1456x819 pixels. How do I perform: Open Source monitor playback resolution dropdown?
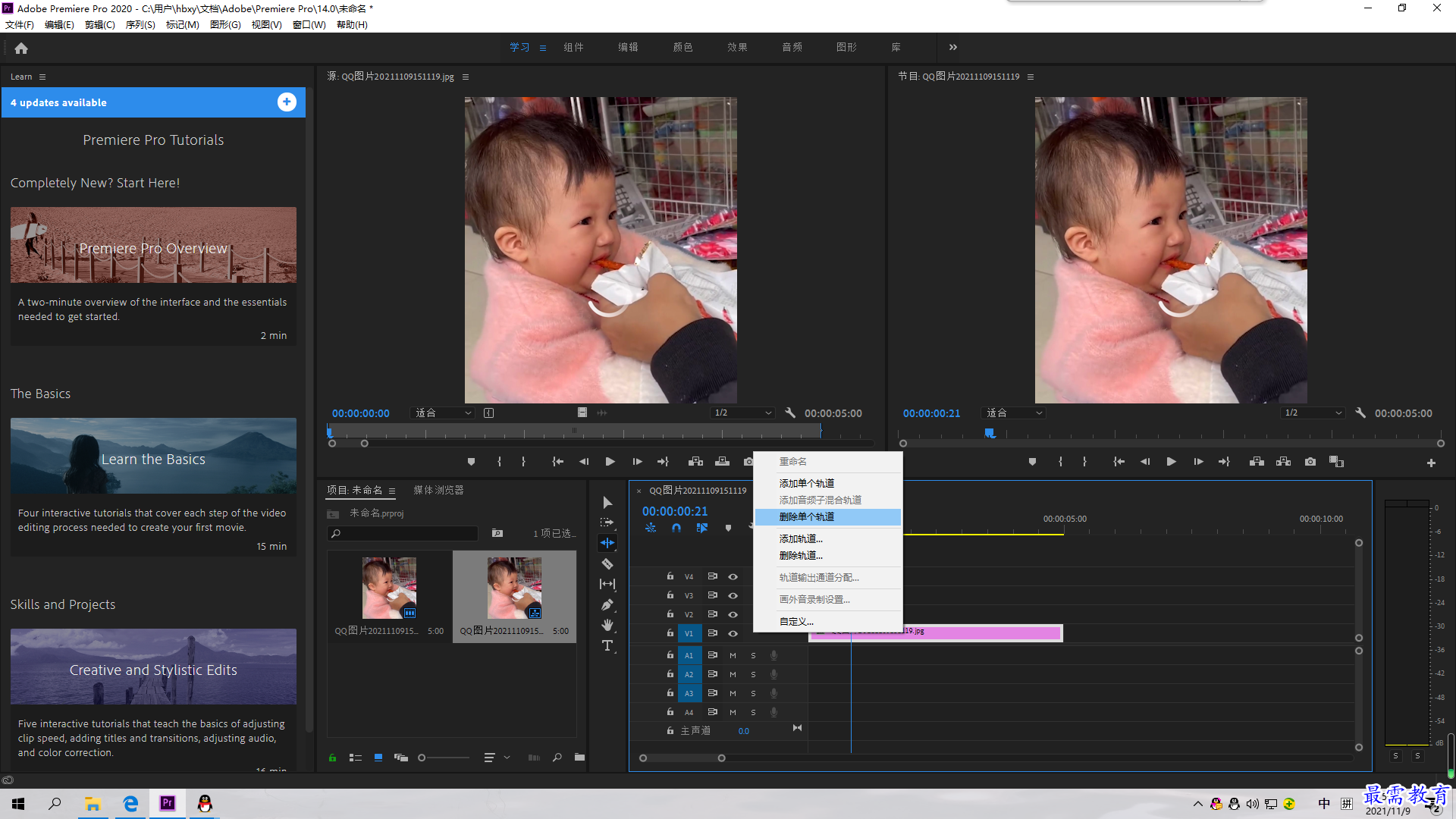point(743,413)
